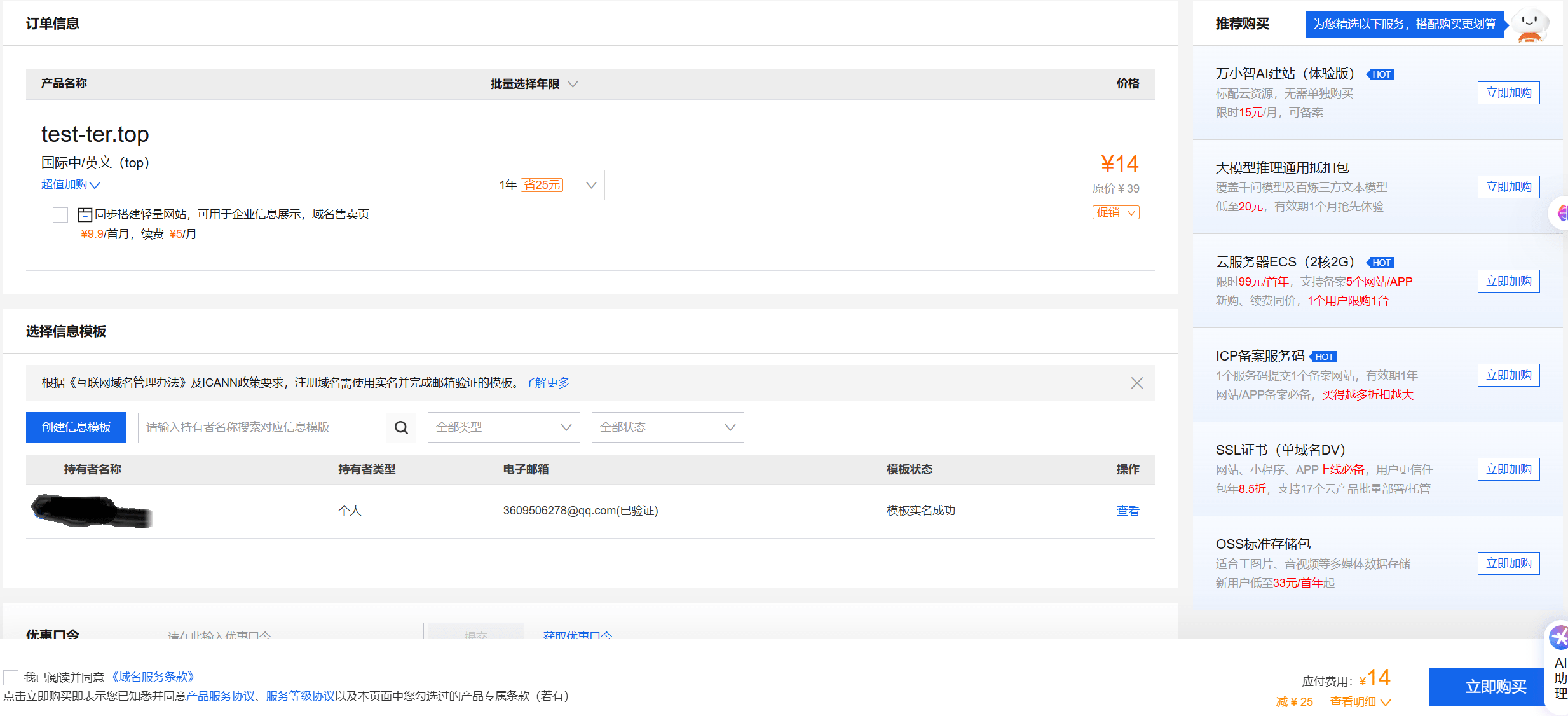Expand the 1-year duration dropdown
1568x716 pixels.
(x=547, y=185)
